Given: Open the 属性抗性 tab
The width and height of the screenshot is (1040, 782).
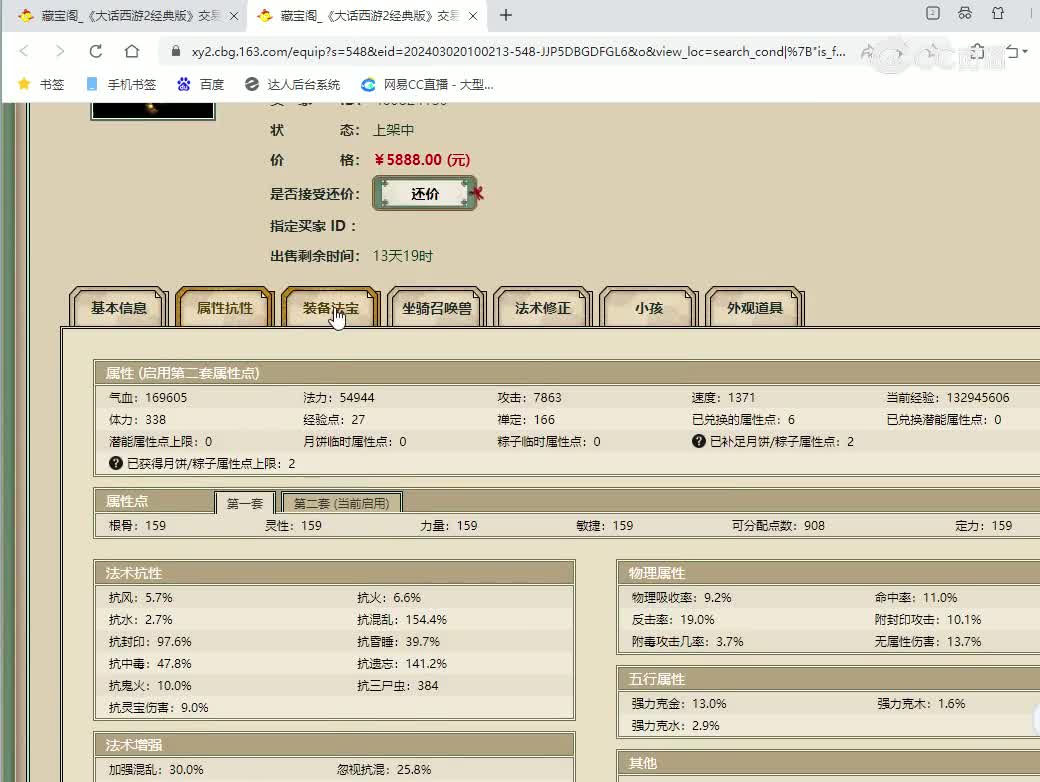Looking at the screenshot, I should pyautogui.click(x=225, y=308).
